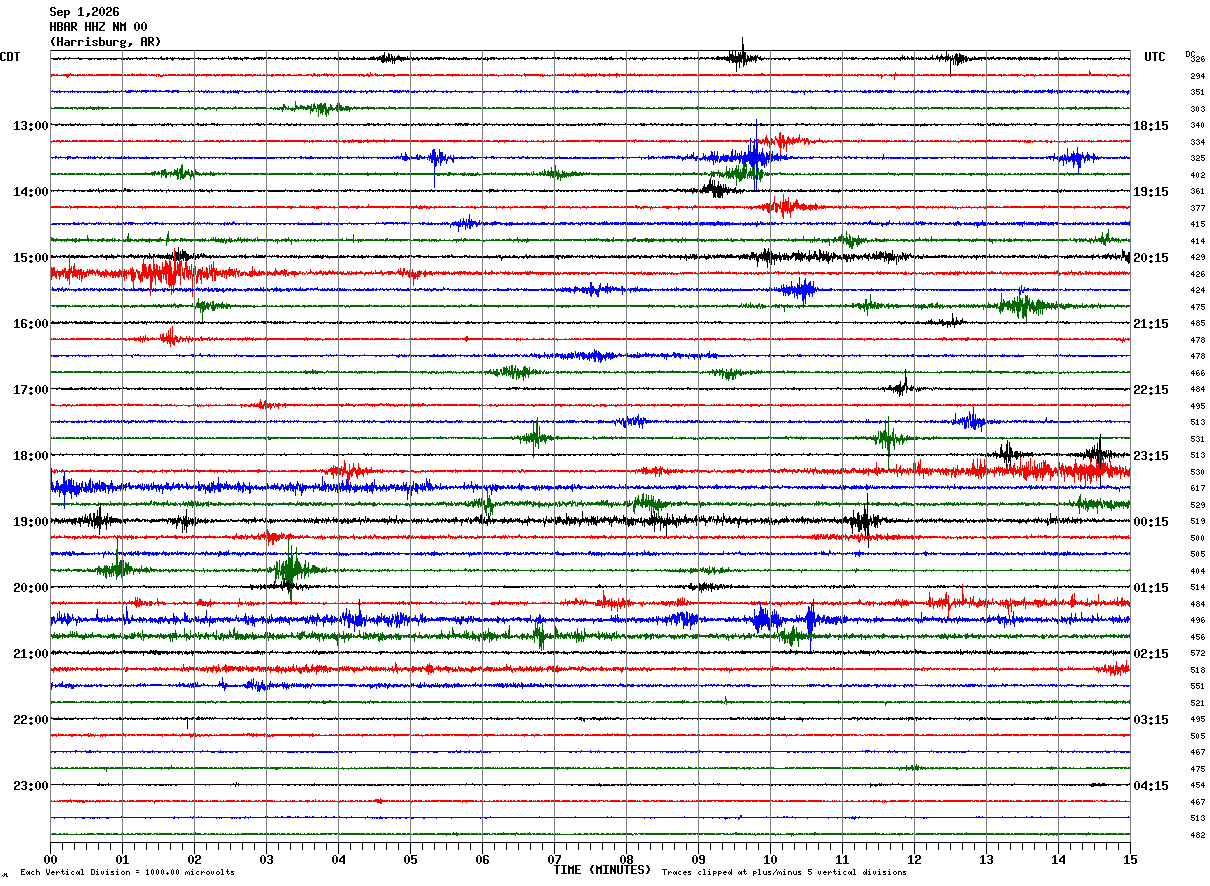
Task: Click the vertical division microvolts scale note
Action: (127, 872)
